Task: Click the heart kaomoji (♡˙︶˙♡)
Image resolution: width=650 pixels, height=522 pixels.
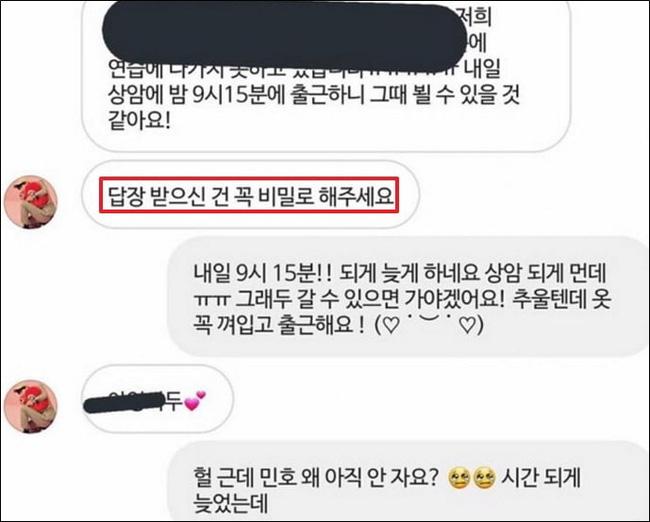Action: tap(429, 325)
